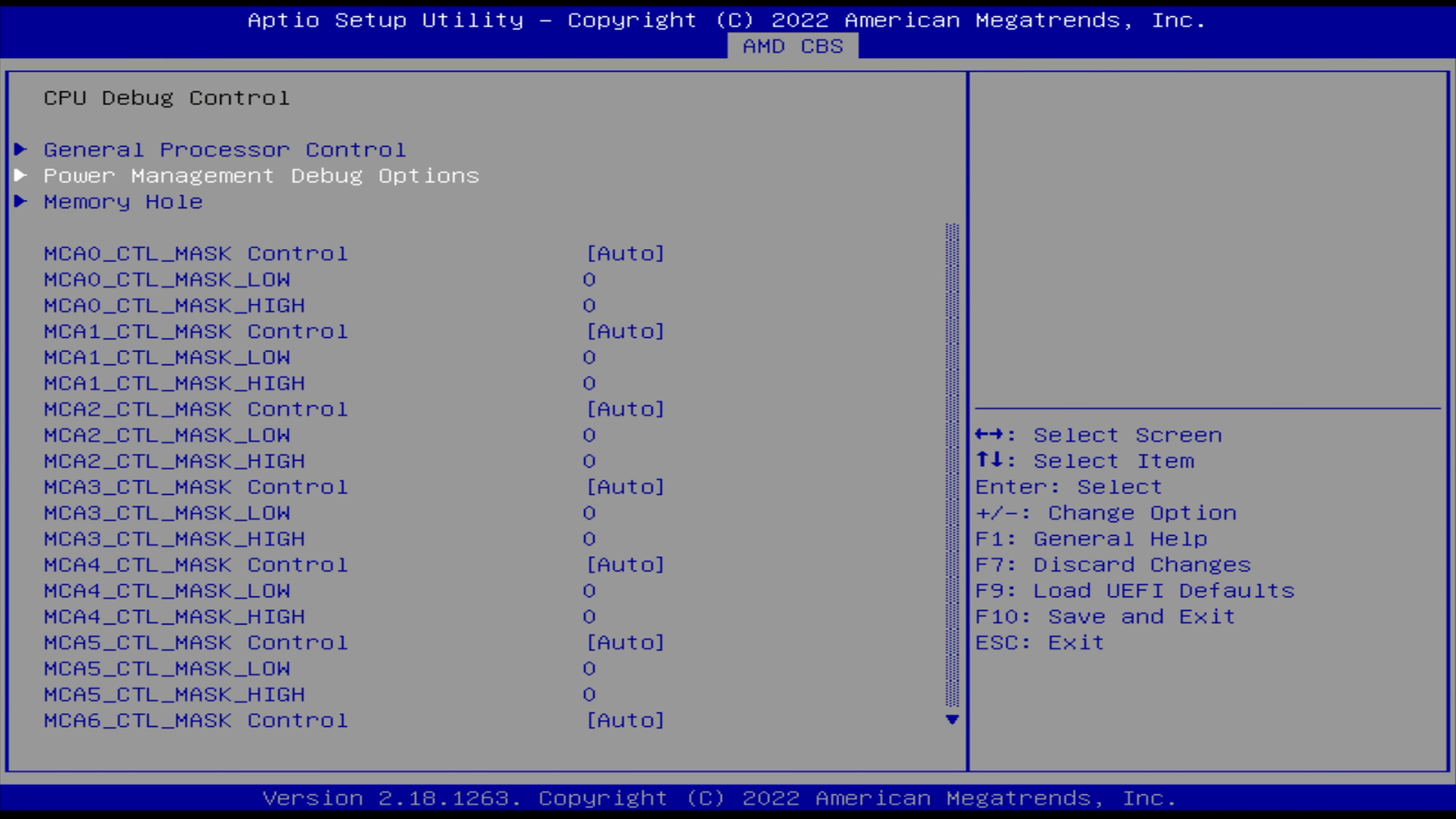
Task: Edit MCA1_CTL_MASK_HIGH value field
Action: click(x=590, y=384)
